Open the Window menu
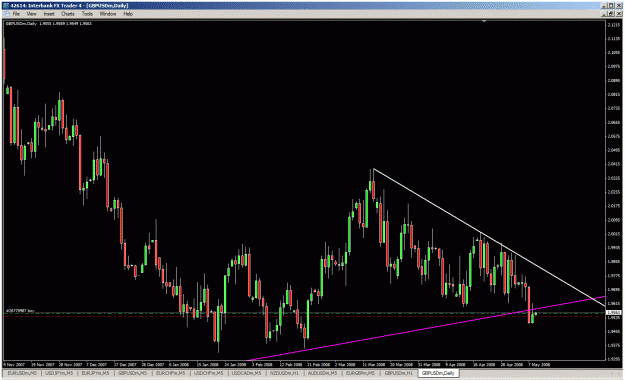The height and width of the screenshot is (380, 625). 108,14
